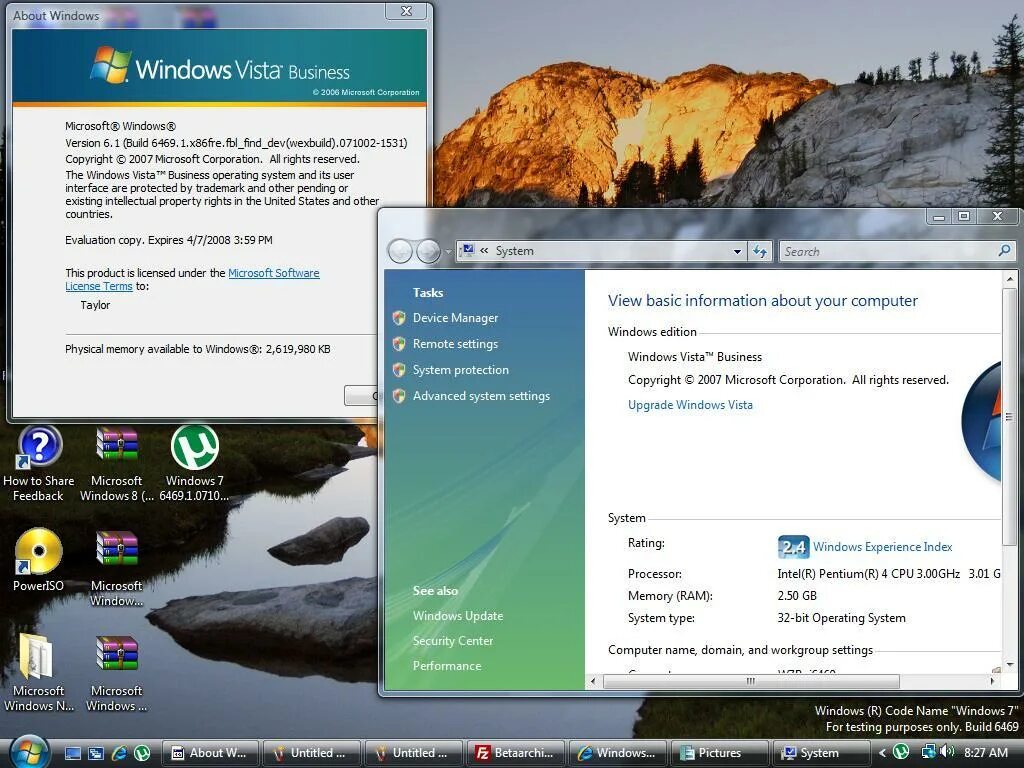Click volume speaker tray icon
The width and height of the screenshot is (1024, 768).
point(947,752)
